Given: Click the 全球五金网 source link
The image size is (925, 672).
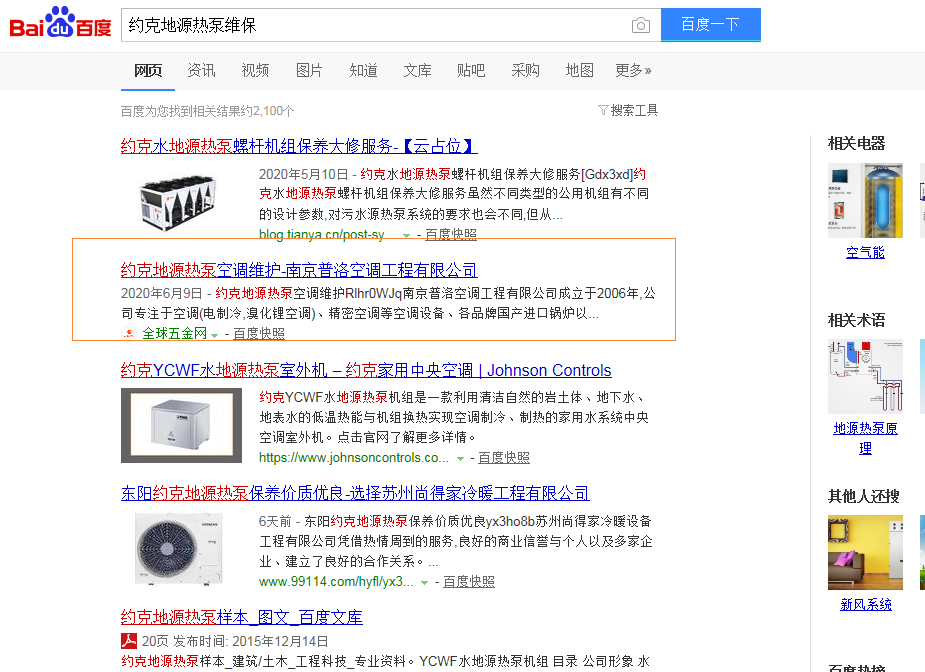Looking at the screenshot, I should (175, 333).
